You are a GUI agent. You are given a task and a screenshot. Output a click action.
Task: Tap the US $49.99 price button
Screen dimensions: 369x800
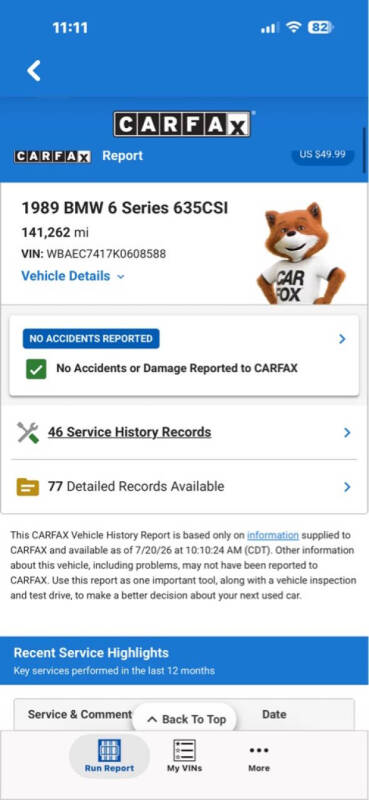(323, 155)
